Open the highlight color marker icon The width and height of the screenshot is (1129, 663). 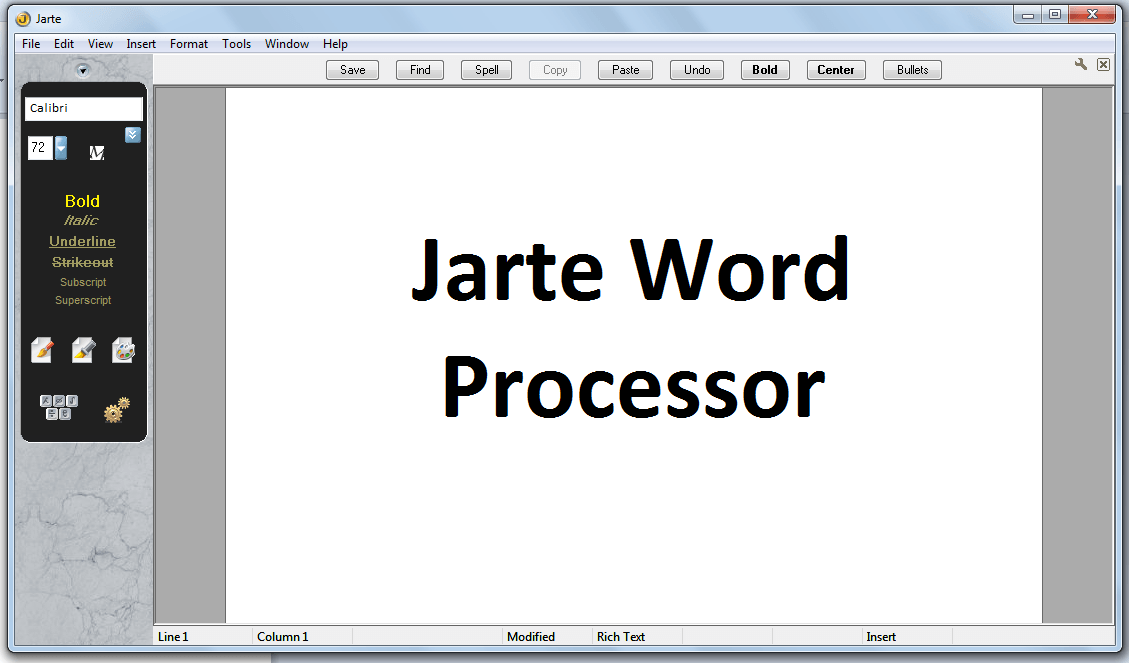(84, 350)
